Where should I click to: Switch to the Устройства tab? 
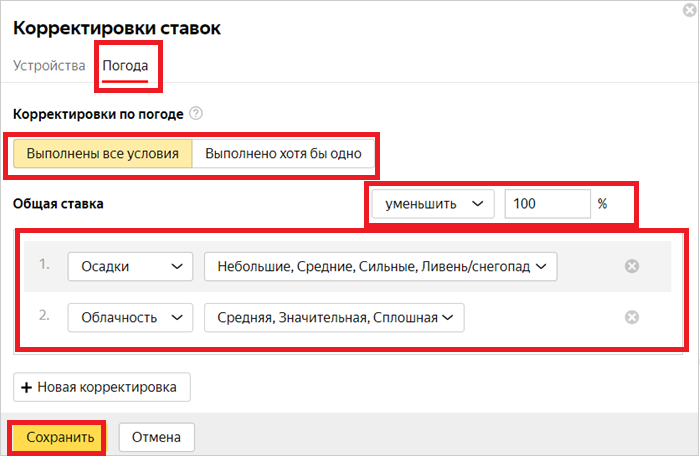pyautogui.click(x=49, y=66)
